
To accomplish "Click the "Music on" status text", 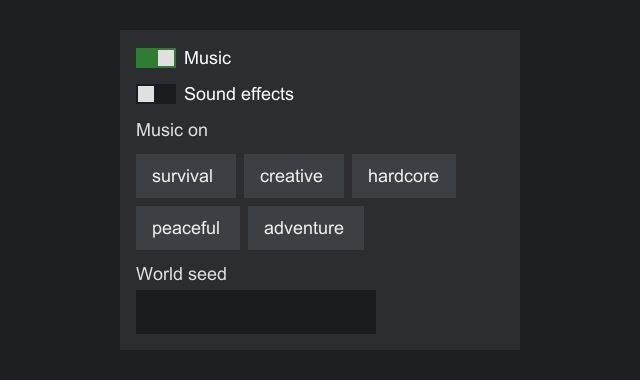I will (172, 130).
